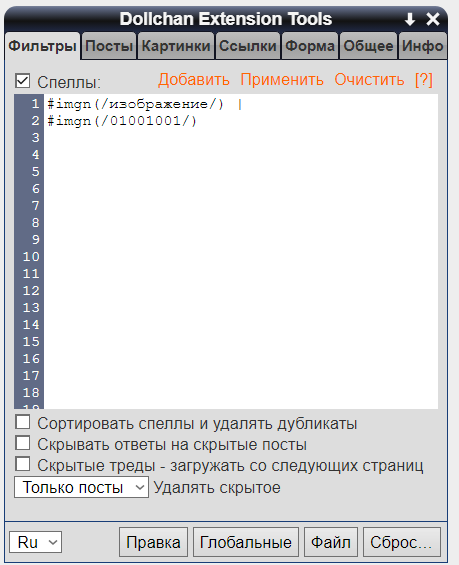Image resolution: width=459 pixels, height=565 pixels.
Task: Click spell line '#imgn(/изображение/)'
Action: [x=135, y=104]
